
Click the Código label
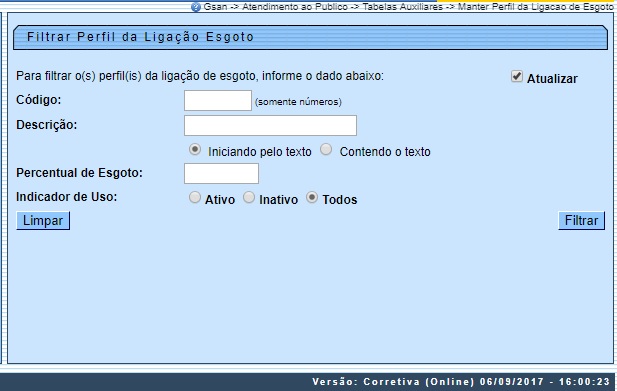pyautogui.click(x=39, y=100)
